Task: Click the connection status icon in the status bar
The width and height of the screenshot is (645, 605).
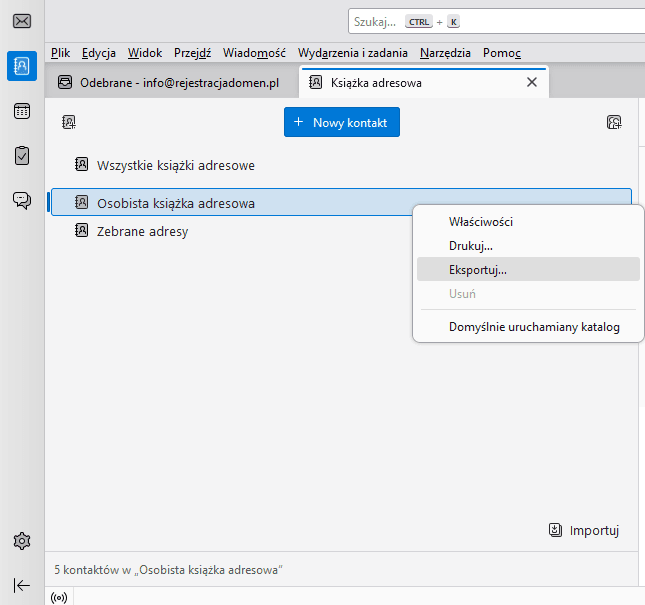Action: (x=59, y=596)
